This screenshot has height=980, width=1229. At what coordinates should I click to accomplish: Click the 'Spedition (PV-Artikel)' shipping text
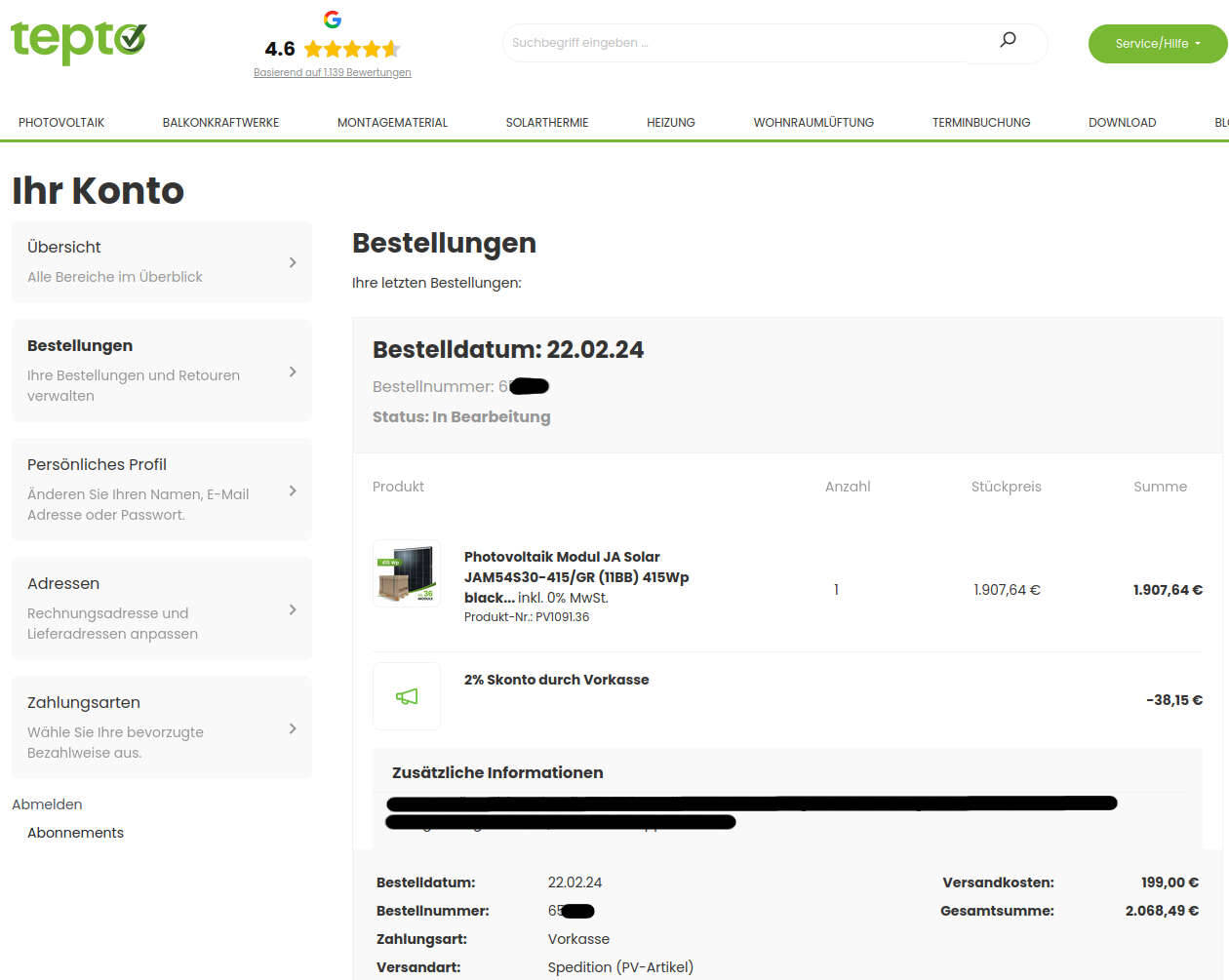620,967
